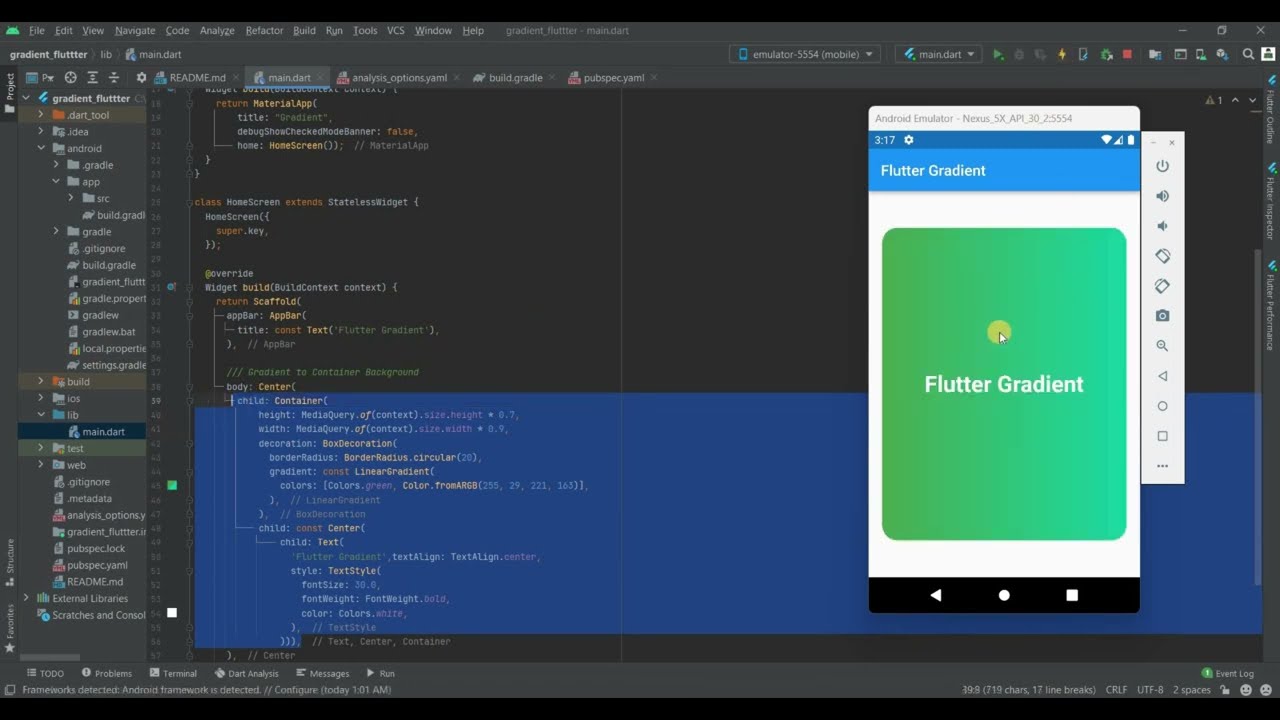Open Problems tool window
1280x720 pixels.
[x=106, y=673]
